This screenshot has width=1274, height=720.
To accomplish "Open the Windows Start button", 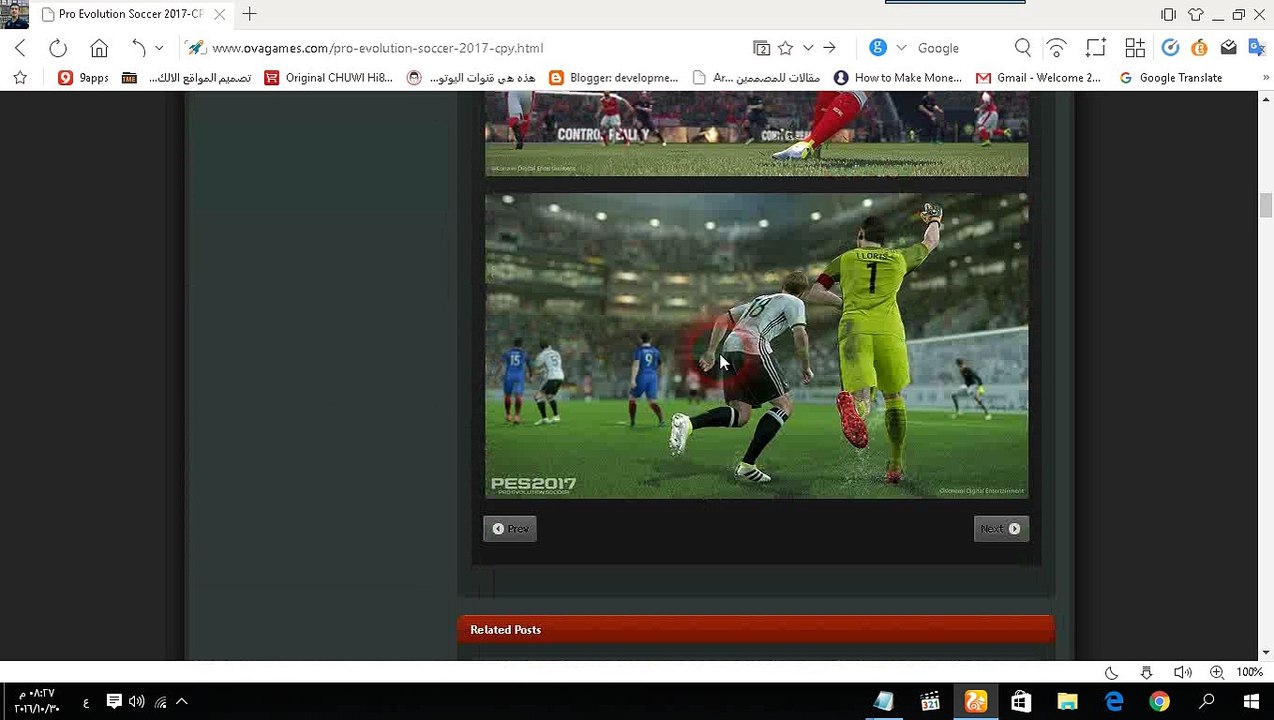I will (x=1251, y=702).
